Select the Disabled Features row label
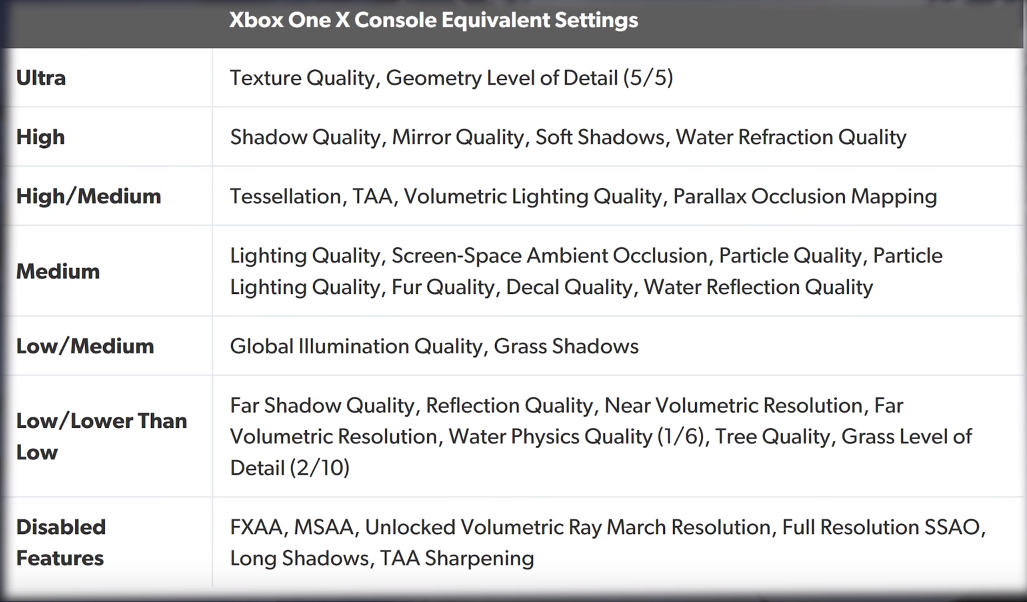The width and height of the screenshot is (1027, 602). [61, 542]
